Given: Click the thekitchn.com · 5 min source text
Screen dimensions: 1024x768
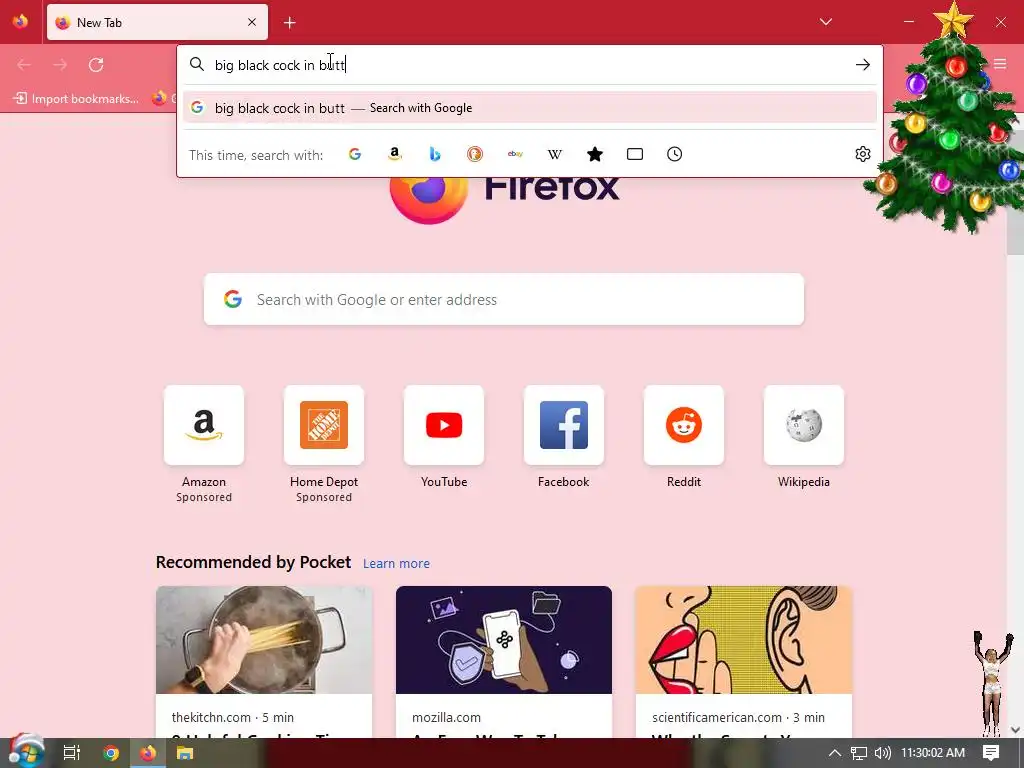Looking at the screenshot, I should point(232,717).
